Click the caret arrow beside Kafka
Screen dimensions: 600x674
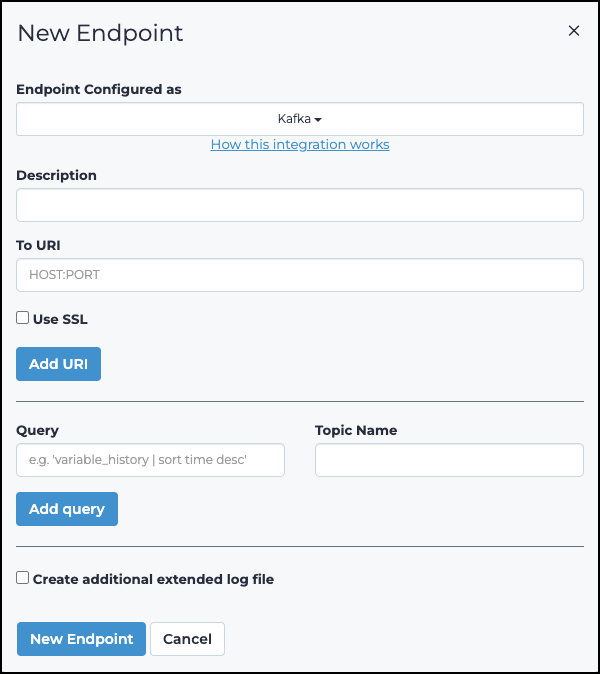coord(318,120)
